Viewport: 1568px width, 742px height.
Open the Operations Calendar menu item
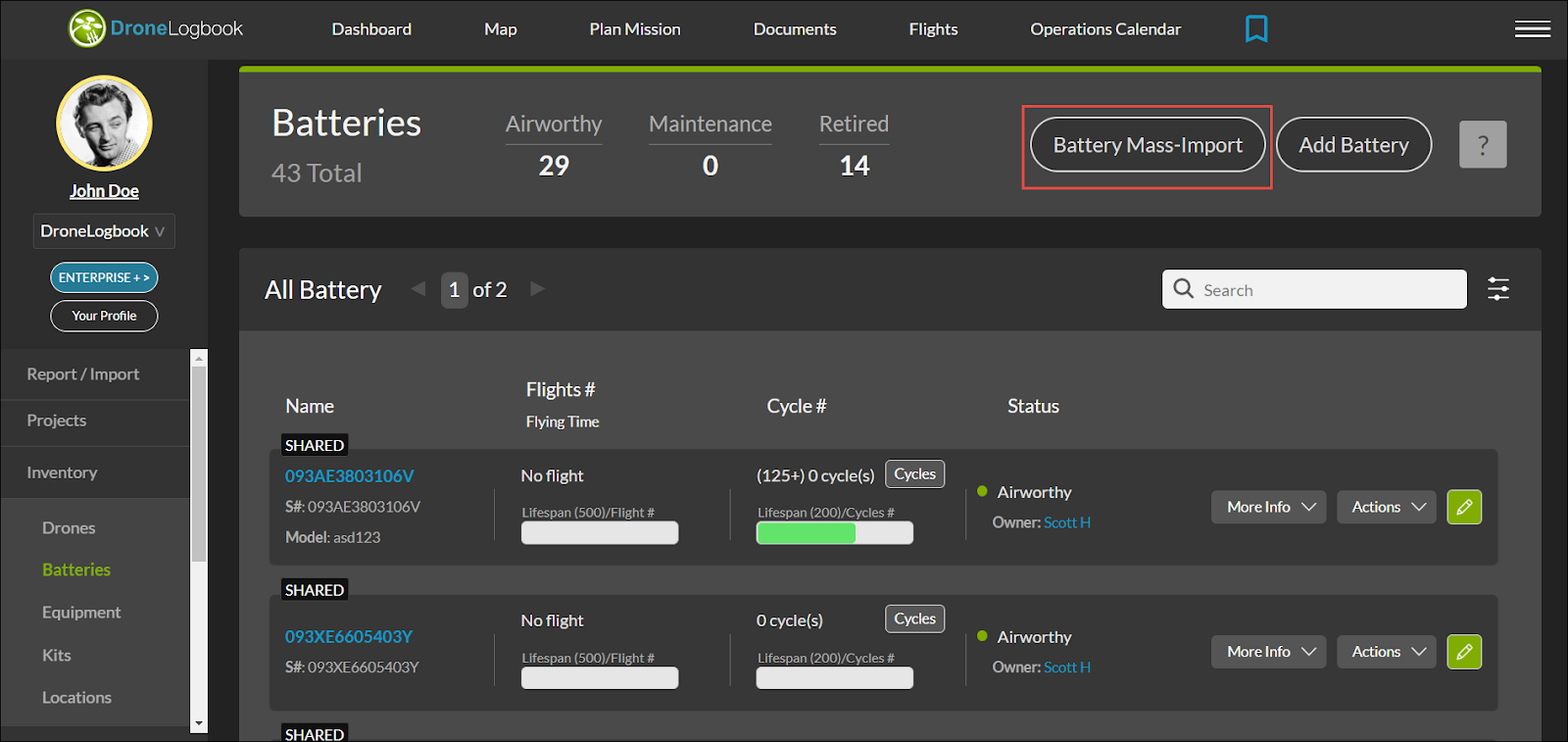click(x=1105, y=29)
